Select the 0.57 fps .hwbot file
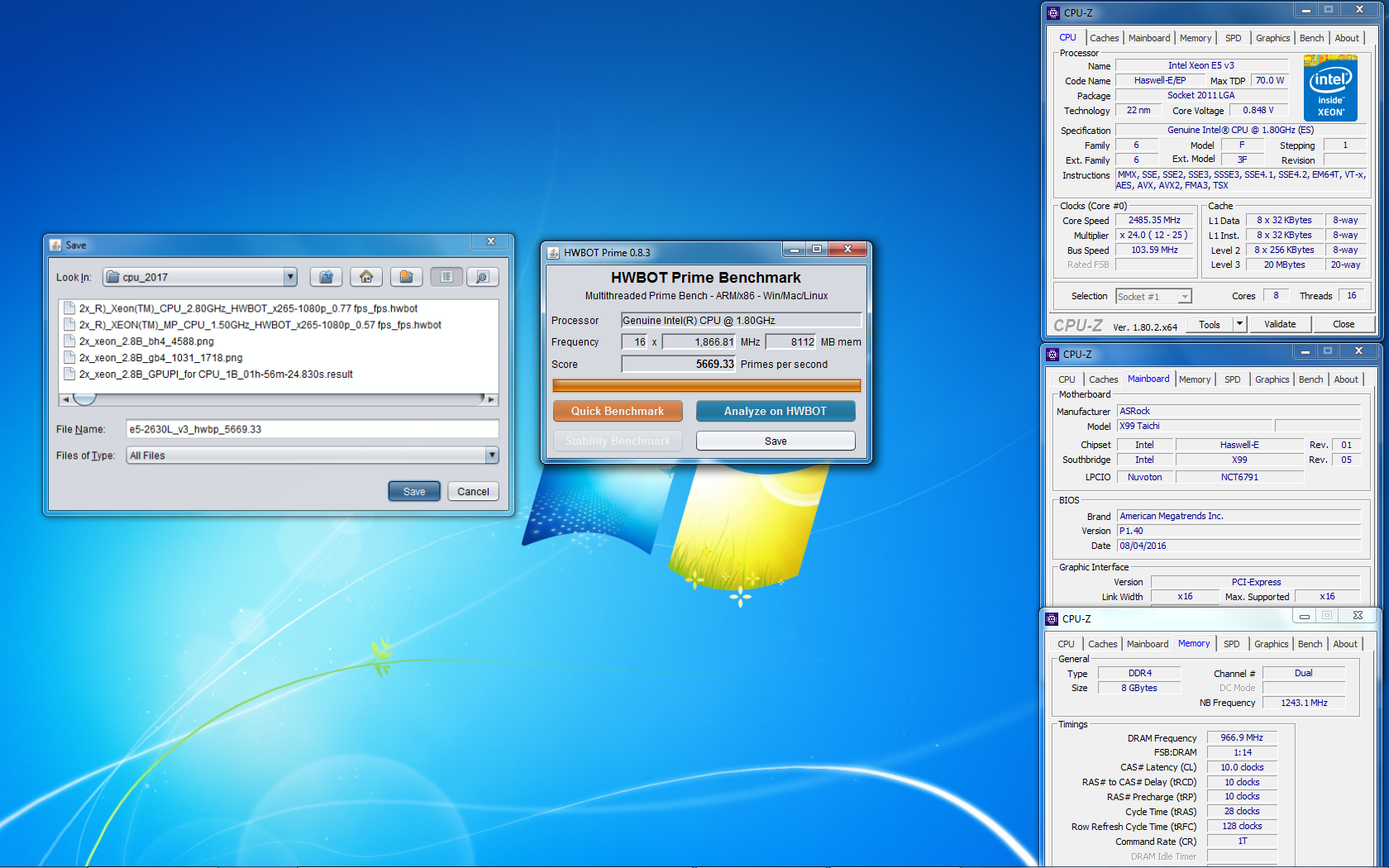1389x868 pixels. click(260, 324)
